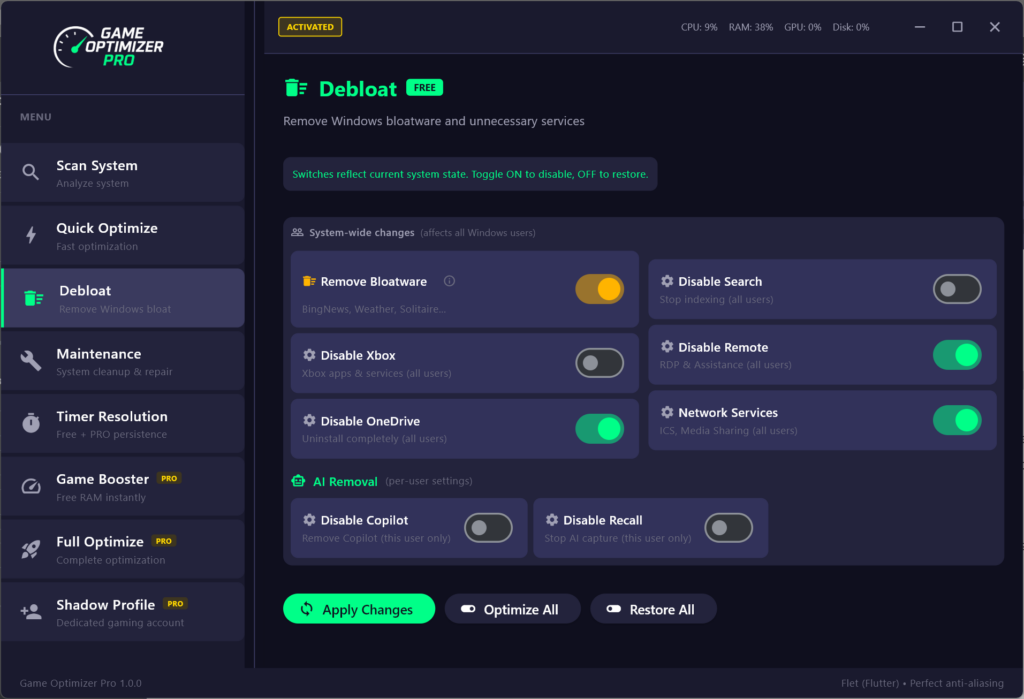Switch off the Disable OneDrive toggle
Viewport: 1024px width, 699px height.
pos(599,429)
